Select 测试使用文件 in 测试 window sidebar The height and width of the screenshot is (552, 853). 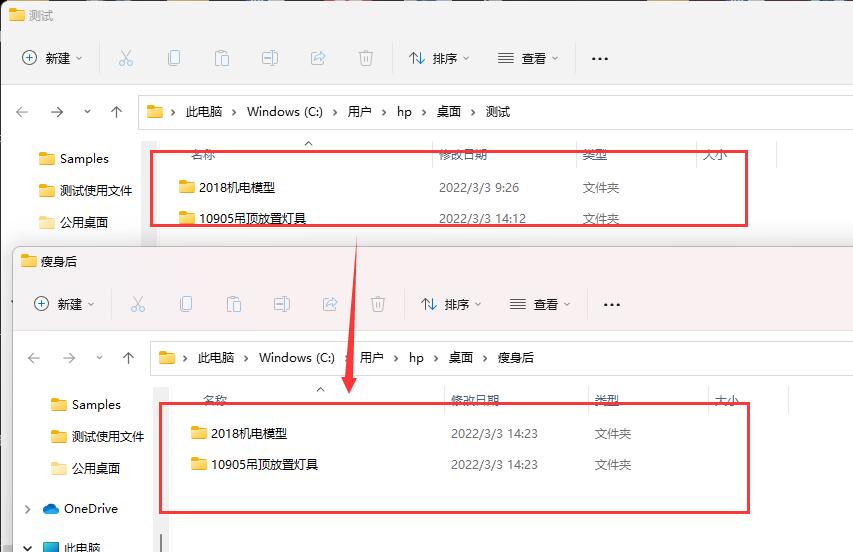pyautogui.click(x=85, y=190)
